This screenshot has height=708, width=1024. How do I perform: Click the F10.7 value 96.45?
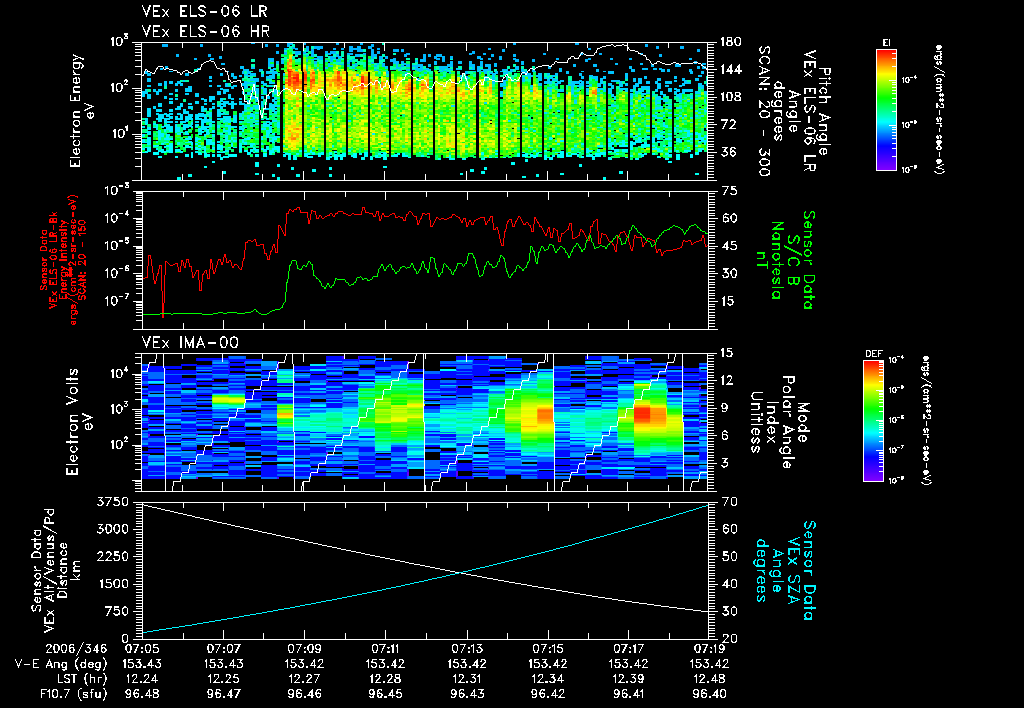pyautogui.click(x=385, y=694)
